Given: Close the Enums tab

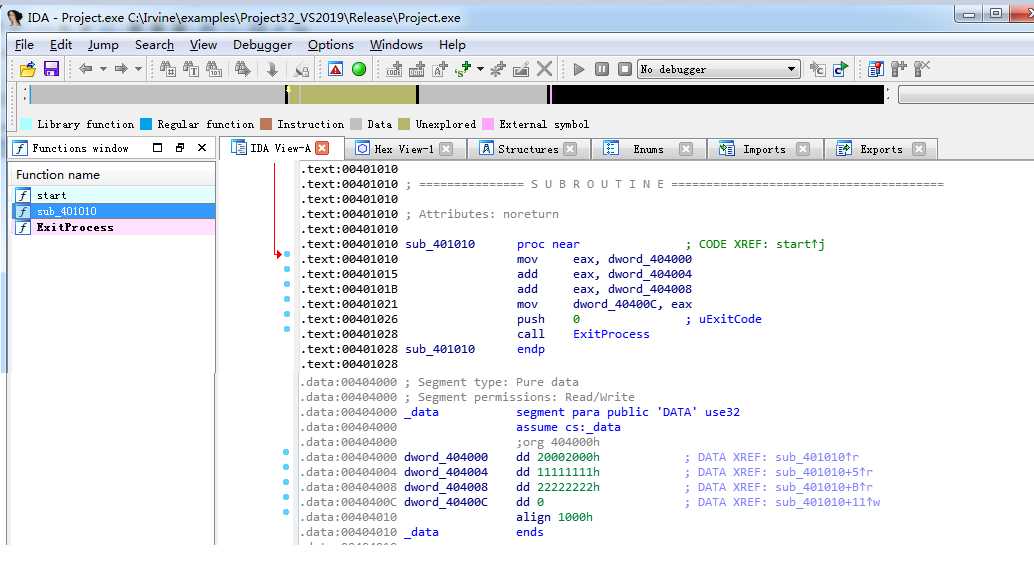Looking at the screenshot, I should click(686, 148).
